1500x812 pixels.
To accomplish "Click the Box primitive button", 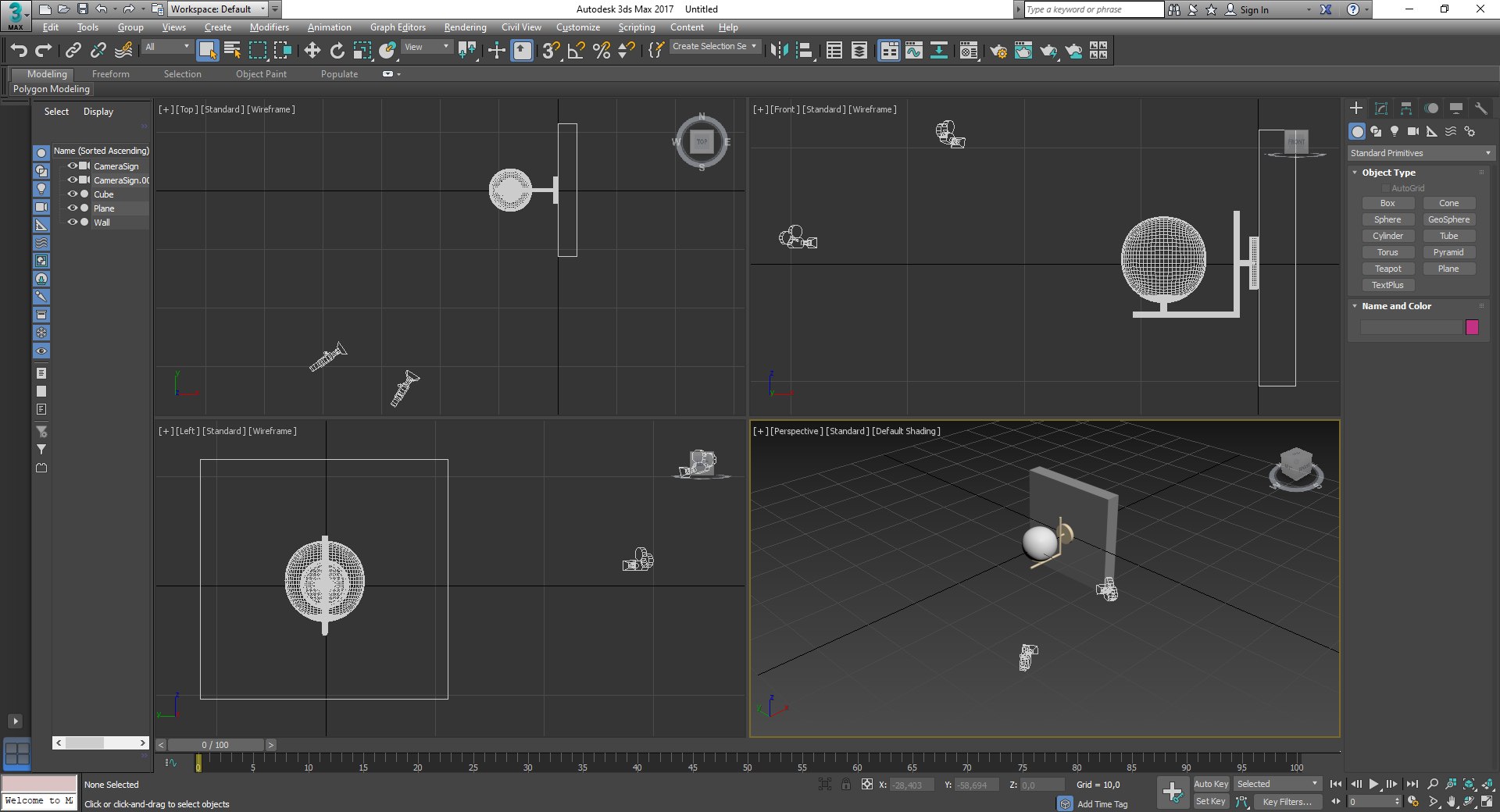I will click(1387, 203).
